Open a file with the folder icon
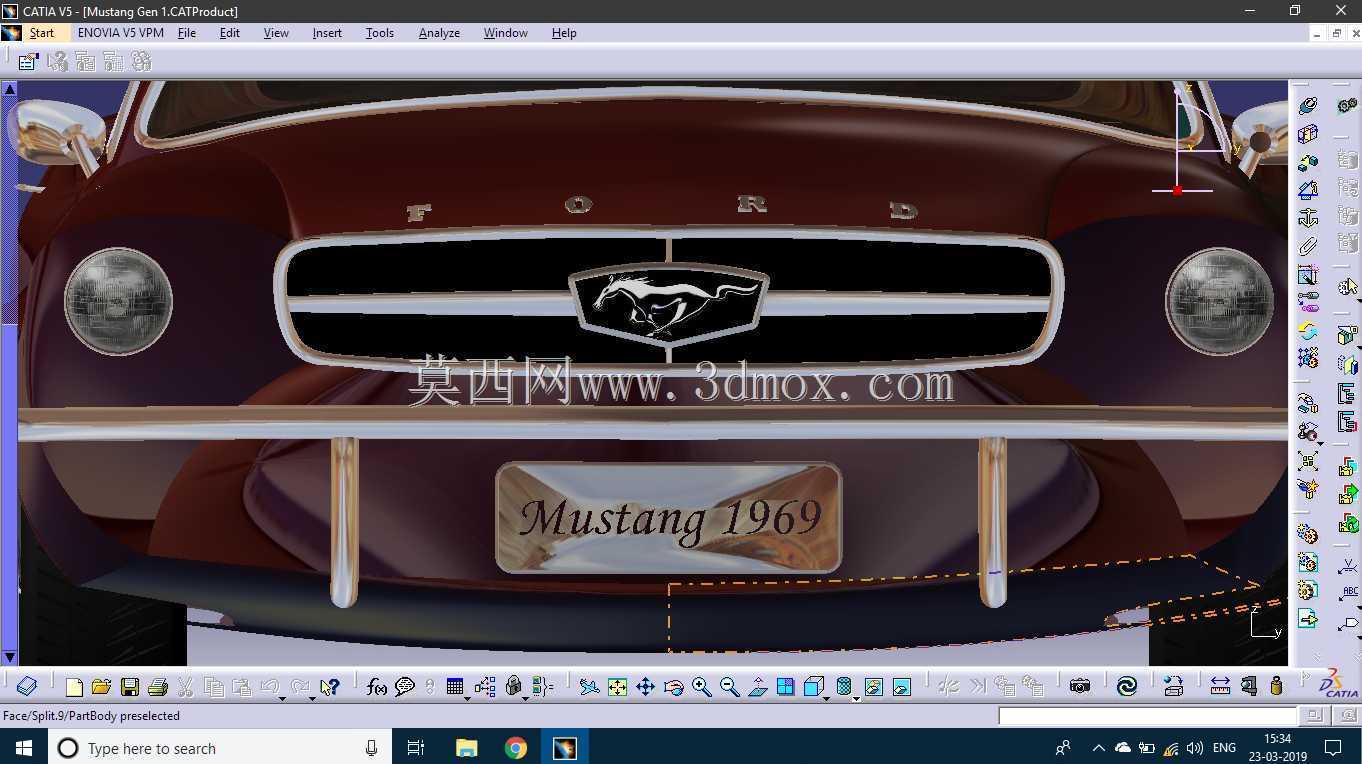 101,687
